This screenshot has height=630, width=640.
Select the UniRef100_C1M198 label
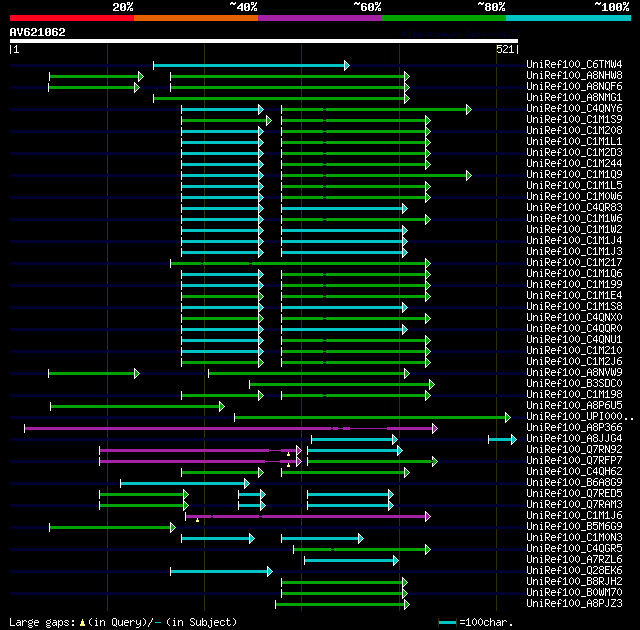(574, 395)
